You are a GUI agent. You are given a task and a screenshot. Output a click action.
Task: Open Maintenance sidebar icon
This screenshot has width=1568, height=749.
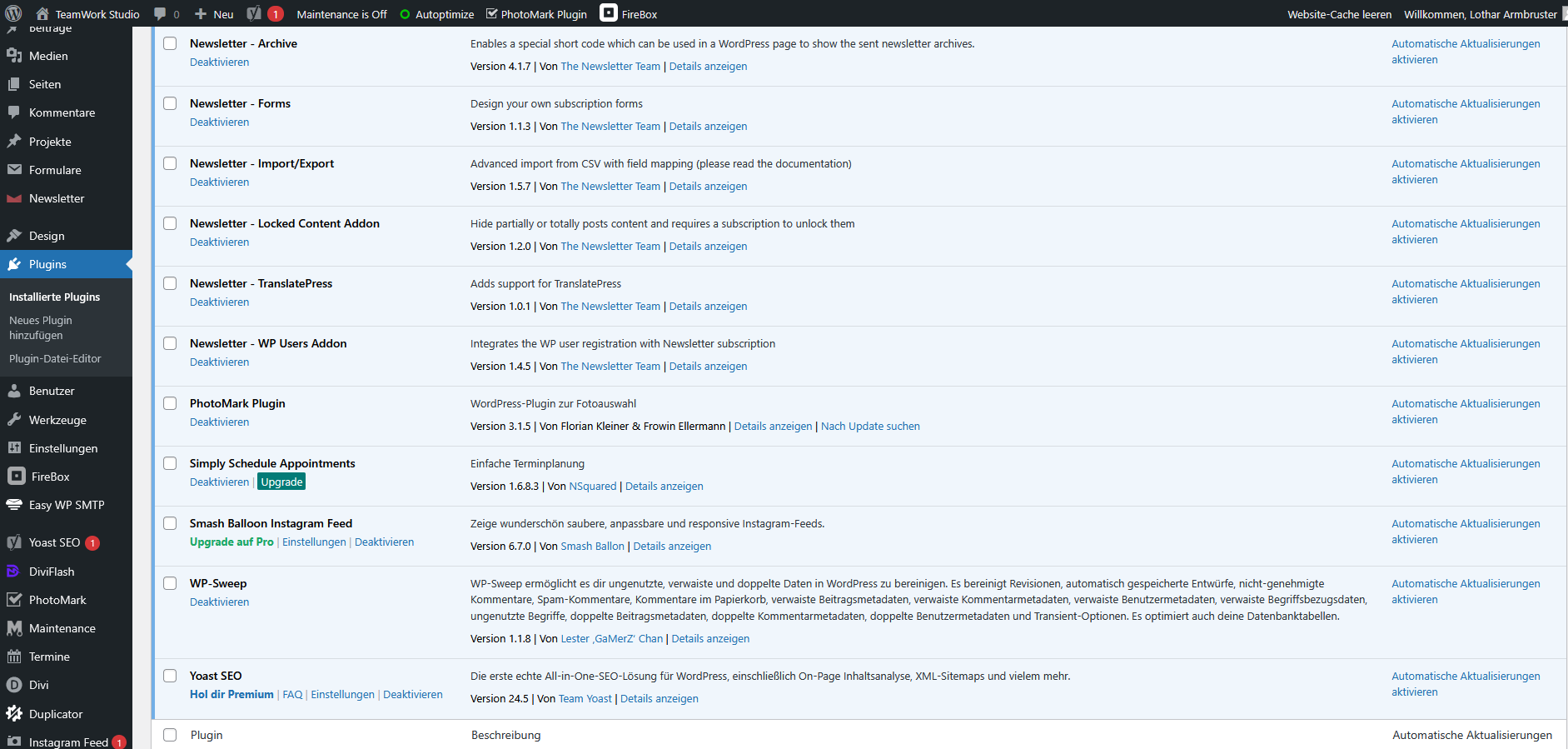tap(14, 628)
